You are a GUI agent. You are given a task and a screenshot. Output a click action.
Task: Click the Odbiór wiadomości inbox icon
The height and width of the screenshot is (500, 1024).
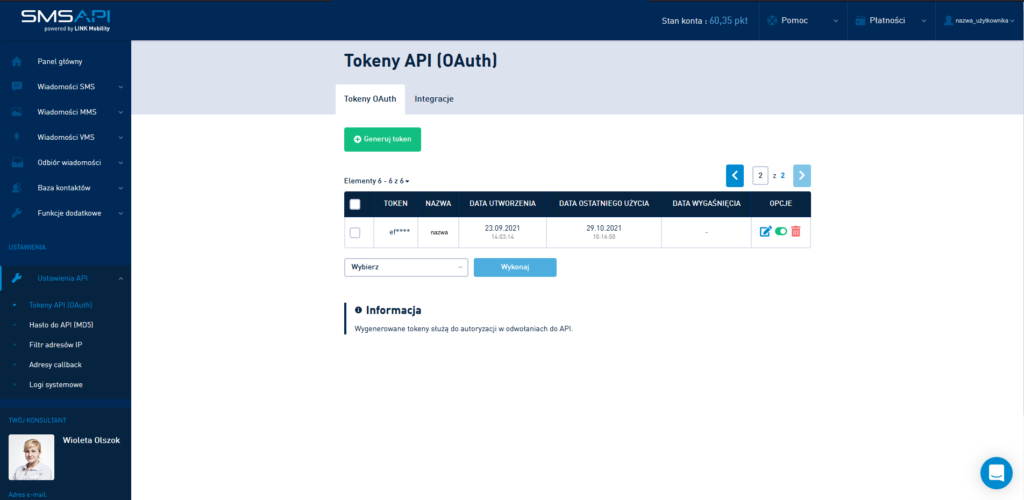tap(17, 163)
